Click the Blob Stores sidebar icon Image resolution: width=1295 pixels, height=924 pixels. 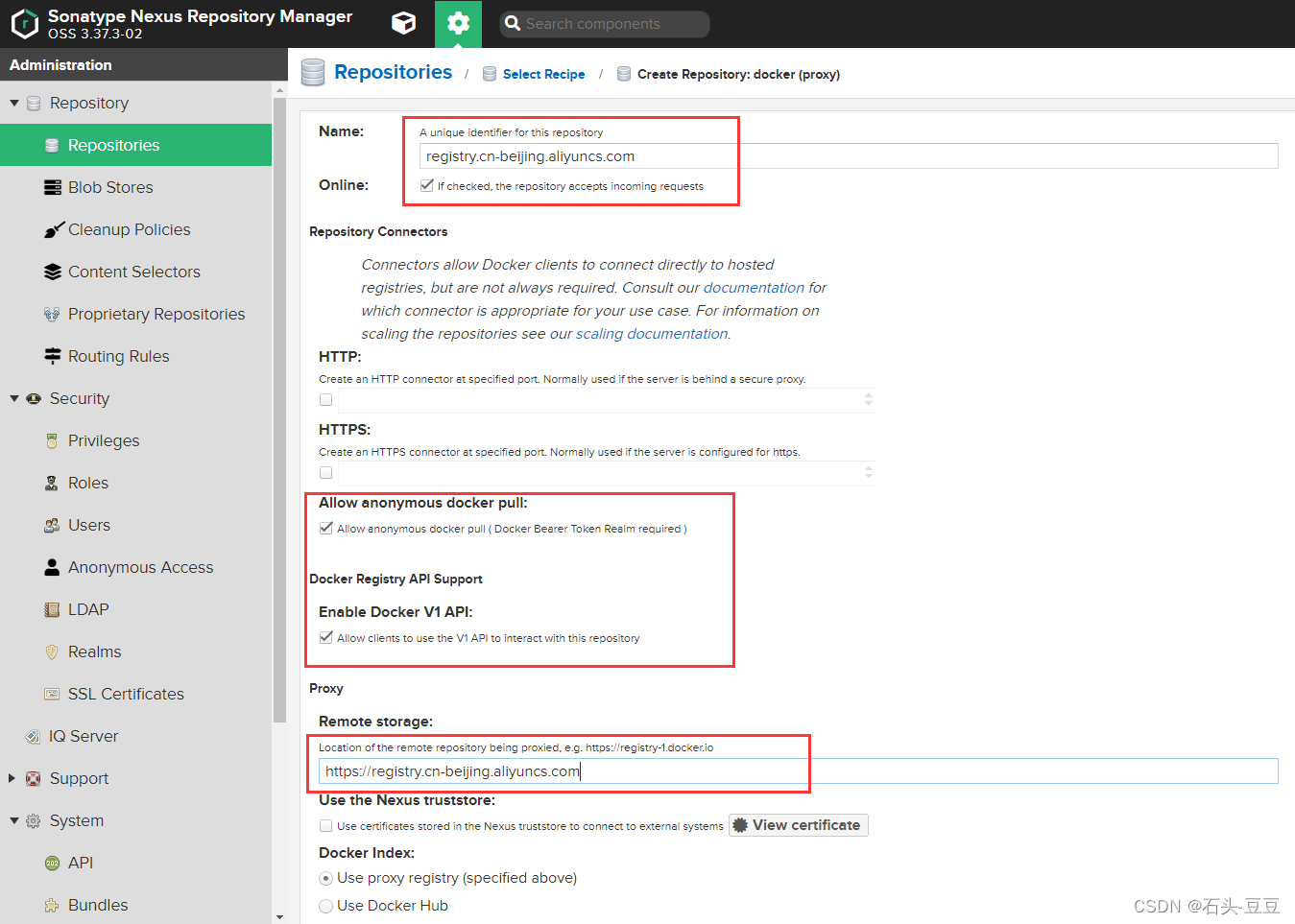[x=53, y=187]
